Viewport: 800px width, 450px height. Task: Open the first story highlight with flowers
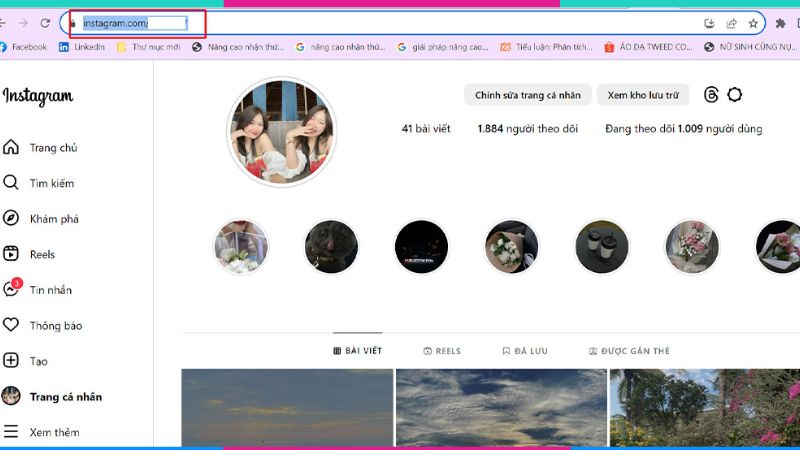[x=240, y=247]
